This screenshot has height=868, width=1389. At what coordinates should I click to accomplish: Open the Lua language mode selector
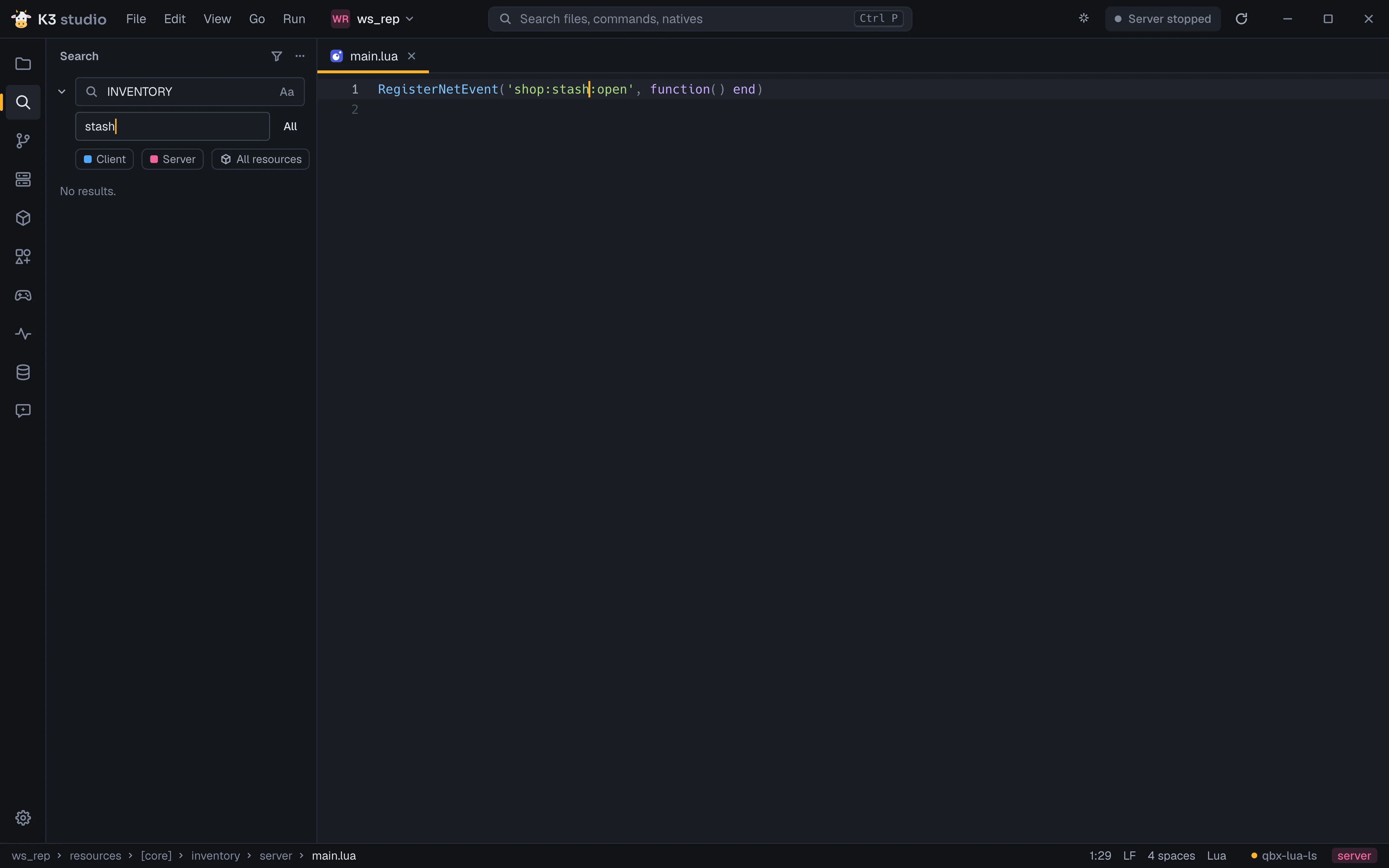1216,855
